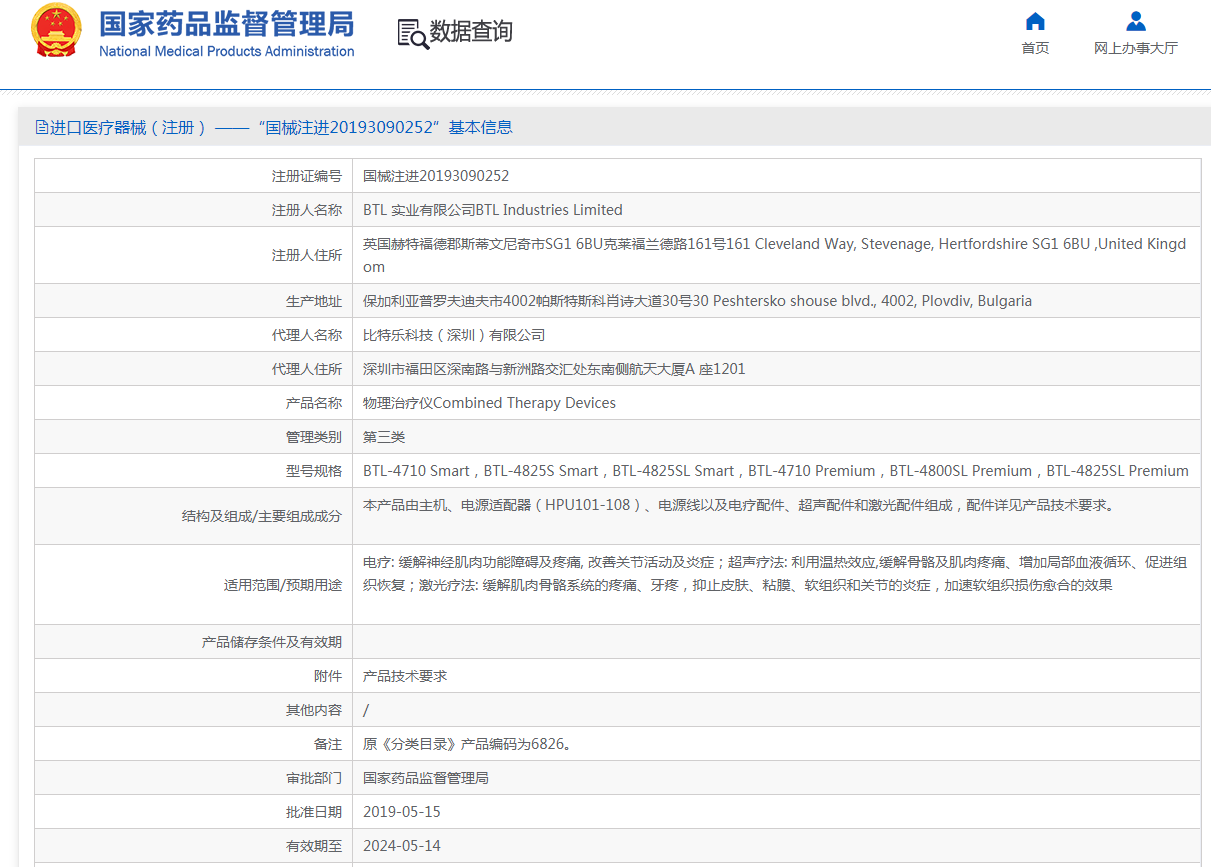Select the 第三类 management category value
Image resolution: width=1211 pixels, height=867 pixels.
[384, 437]
